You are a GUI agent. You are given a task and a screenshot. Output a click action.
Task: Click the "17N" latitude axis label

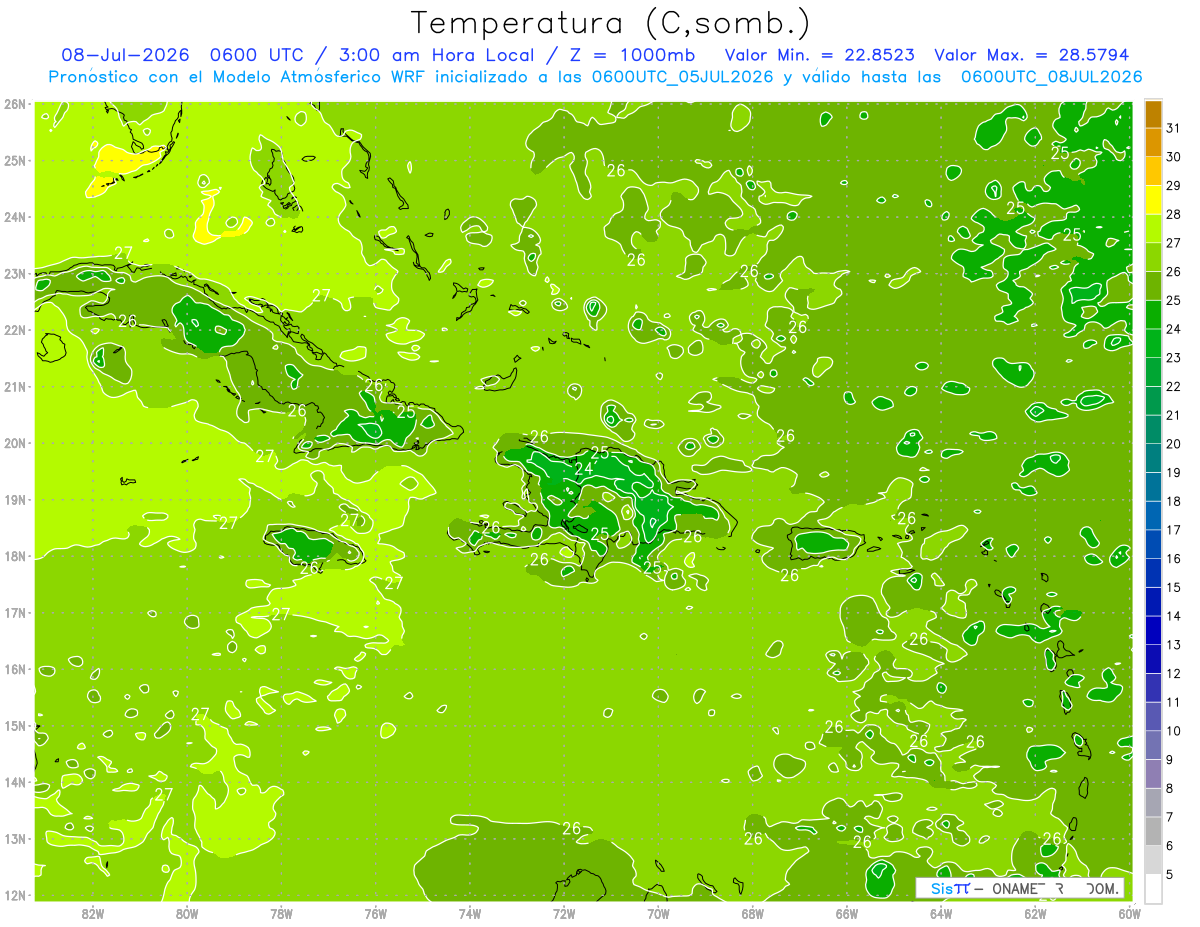pyautogui.click(x=14, y=612)
